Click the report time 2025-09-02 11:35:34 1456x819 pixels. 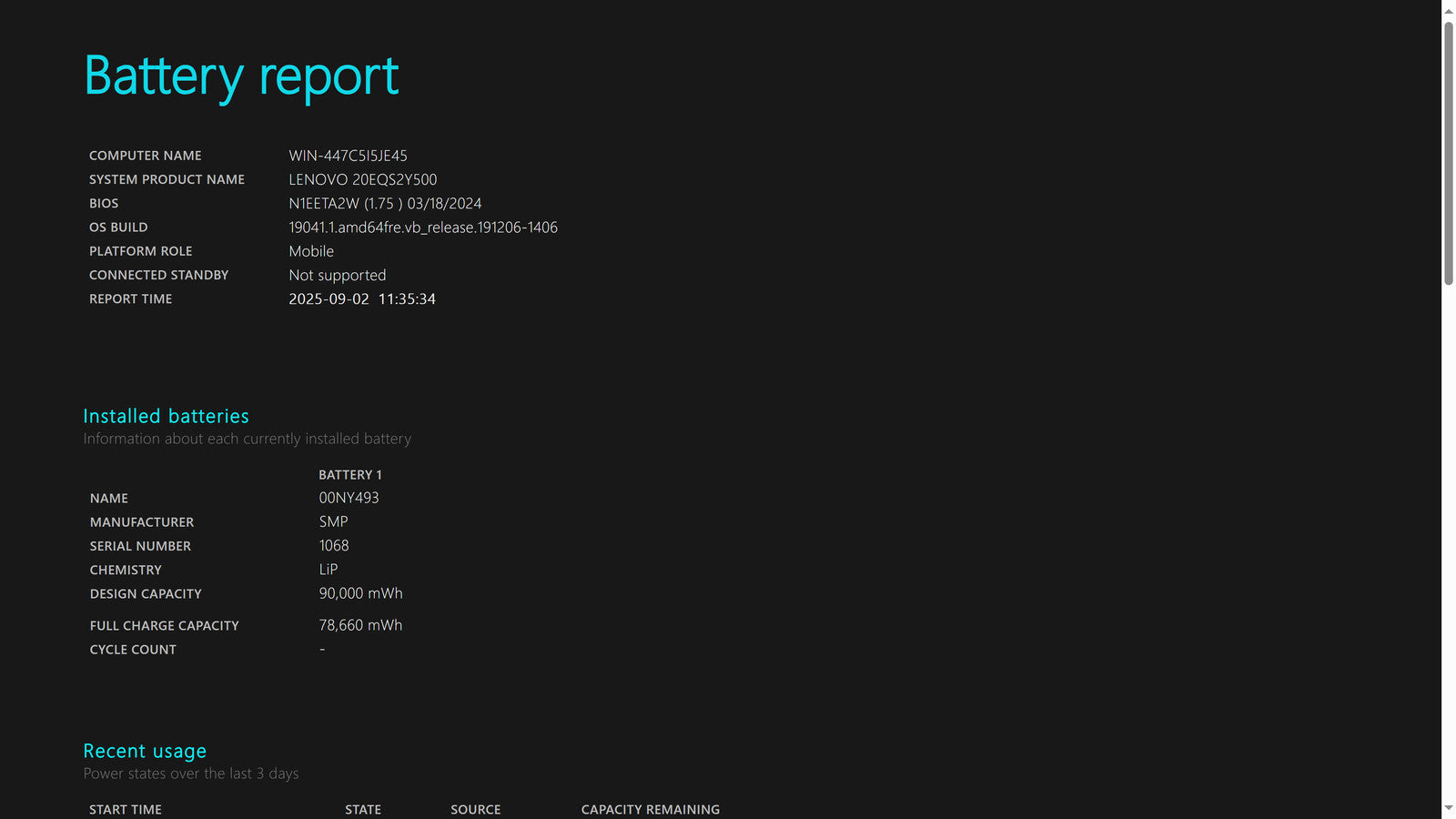pos(362,298)
